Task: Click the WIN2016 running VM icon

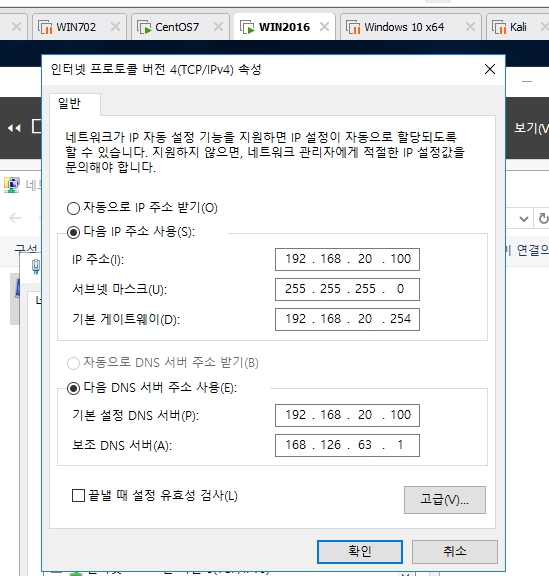Action: tap(247, 27)
